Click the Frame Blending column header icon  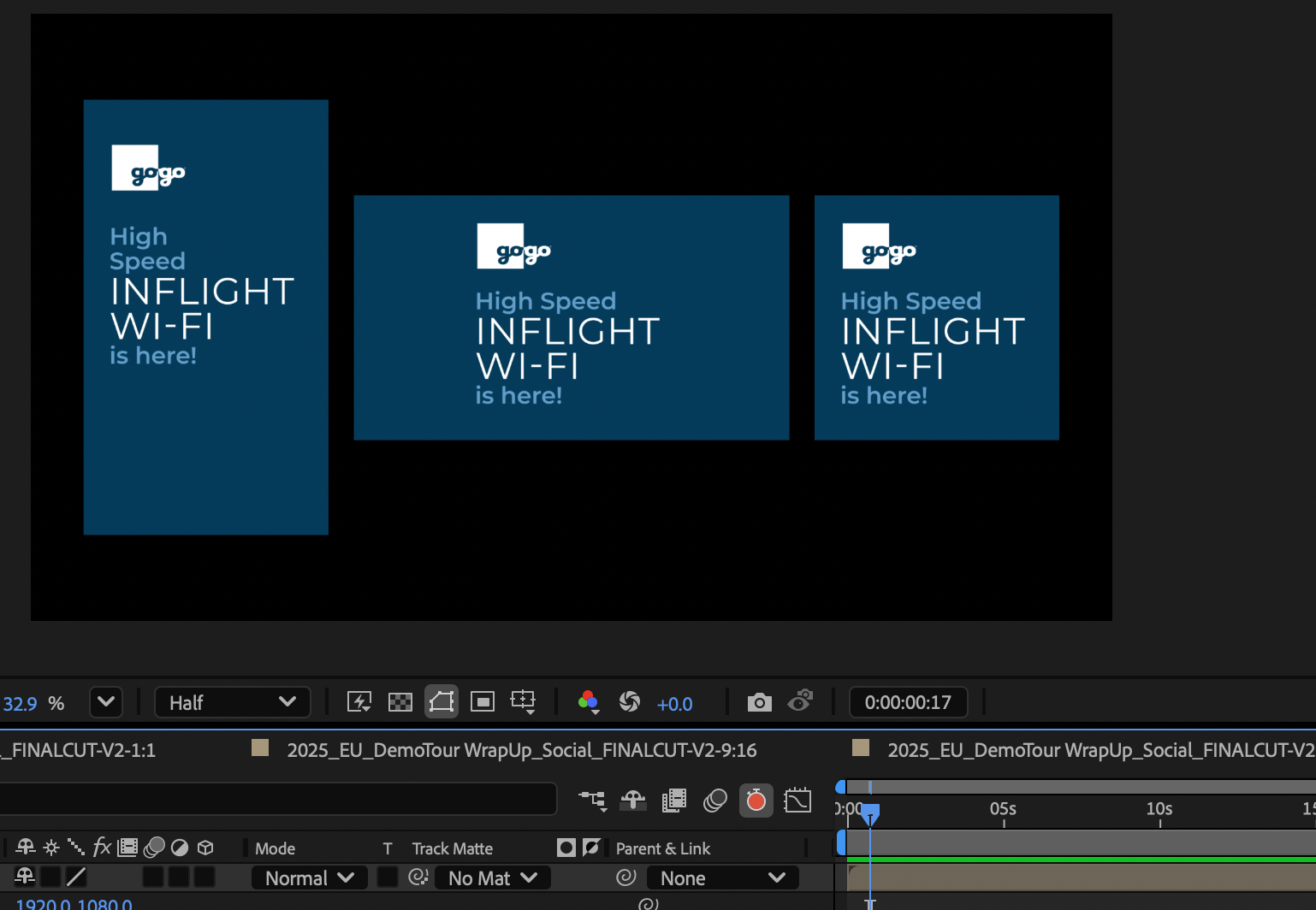coord(127,848)
